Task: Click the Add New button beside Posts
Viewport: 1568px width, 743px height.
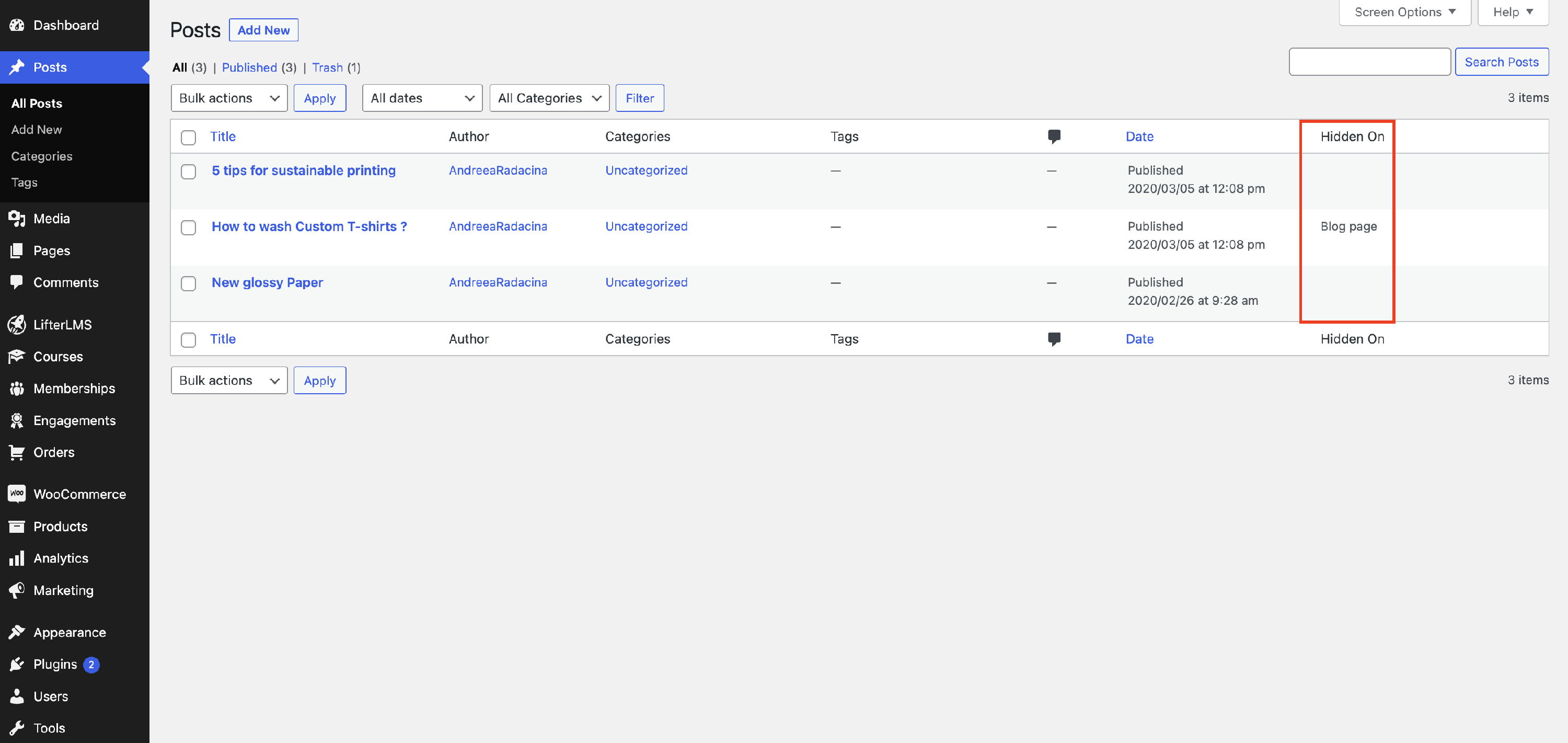Action: (x=263, y=30)
